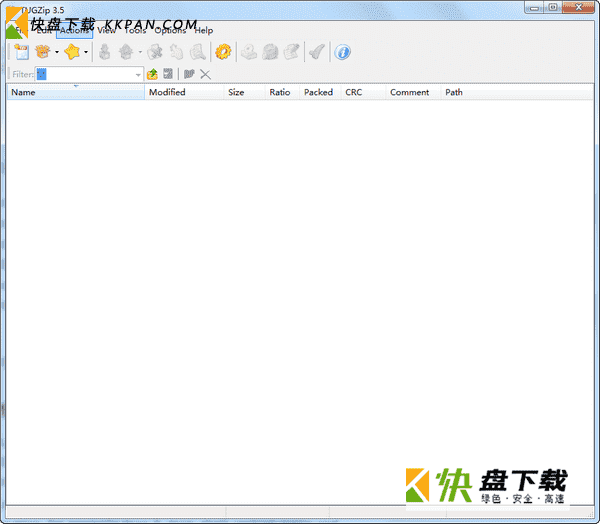Open About via blue info icon
The height and width of the screenshot is (524, 600).
pos(342,52)
